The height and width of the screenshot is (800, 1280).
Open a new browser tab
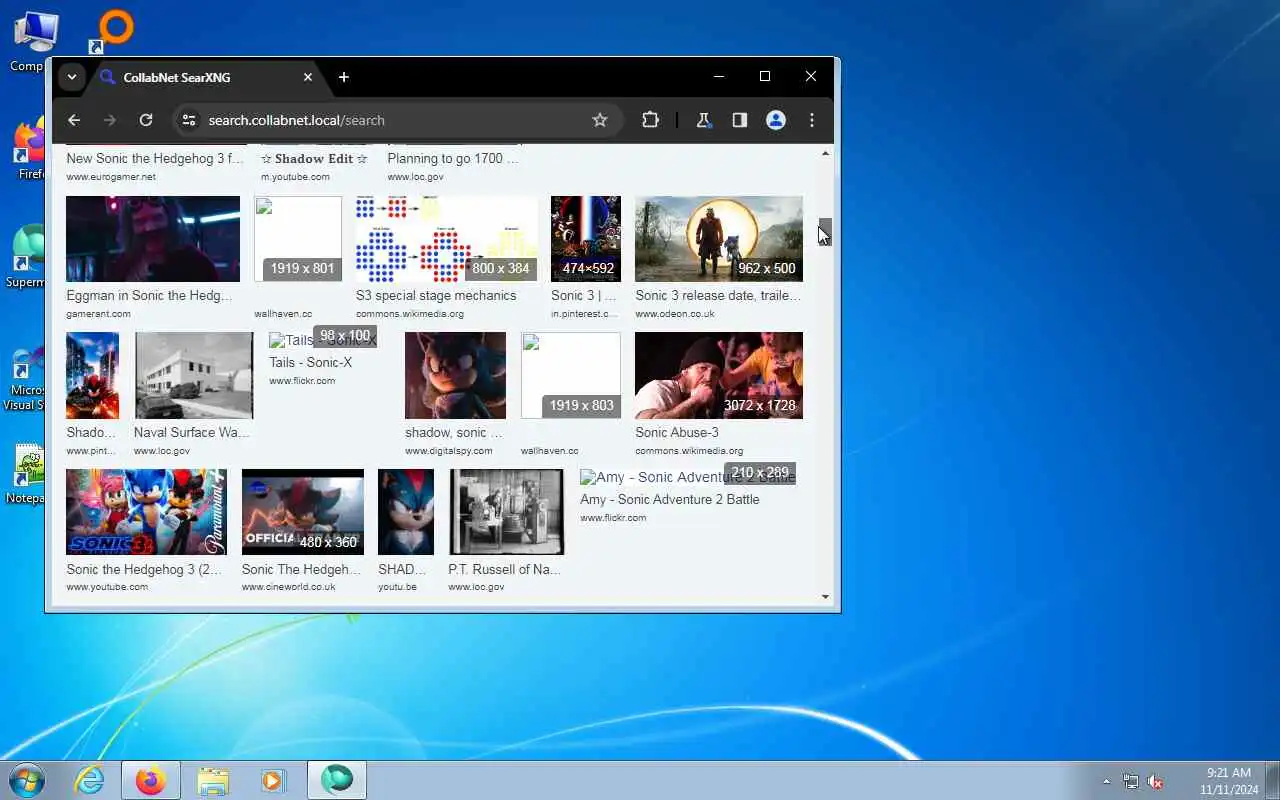click(344, 77)
